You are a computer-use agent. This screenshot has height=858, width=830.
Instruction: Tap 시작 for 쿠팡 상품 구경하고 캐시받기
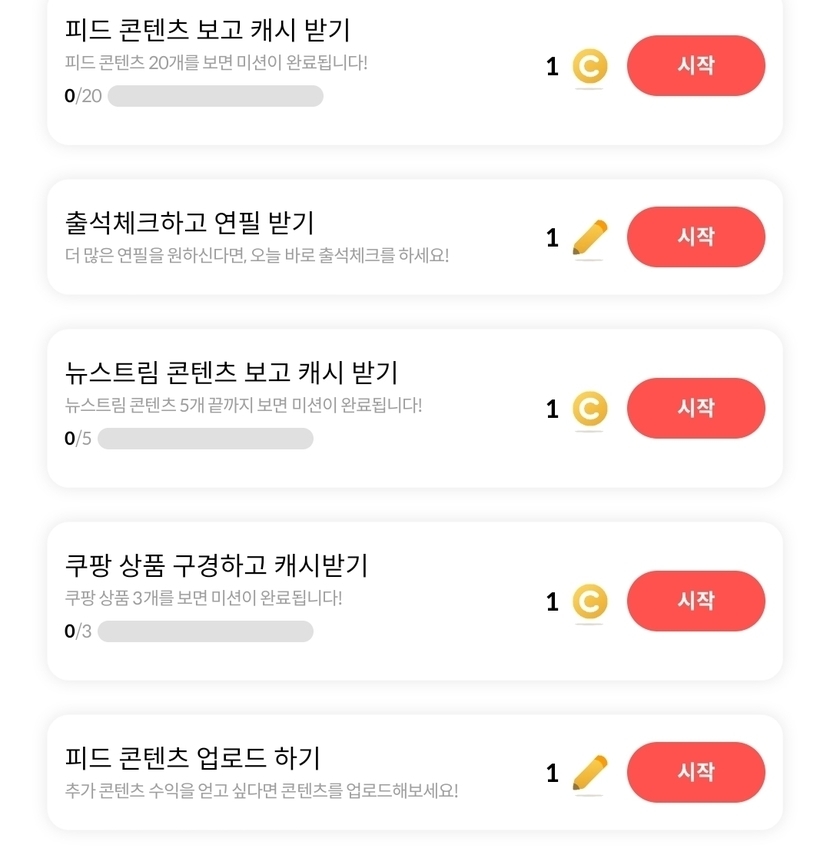coord(695,601)
